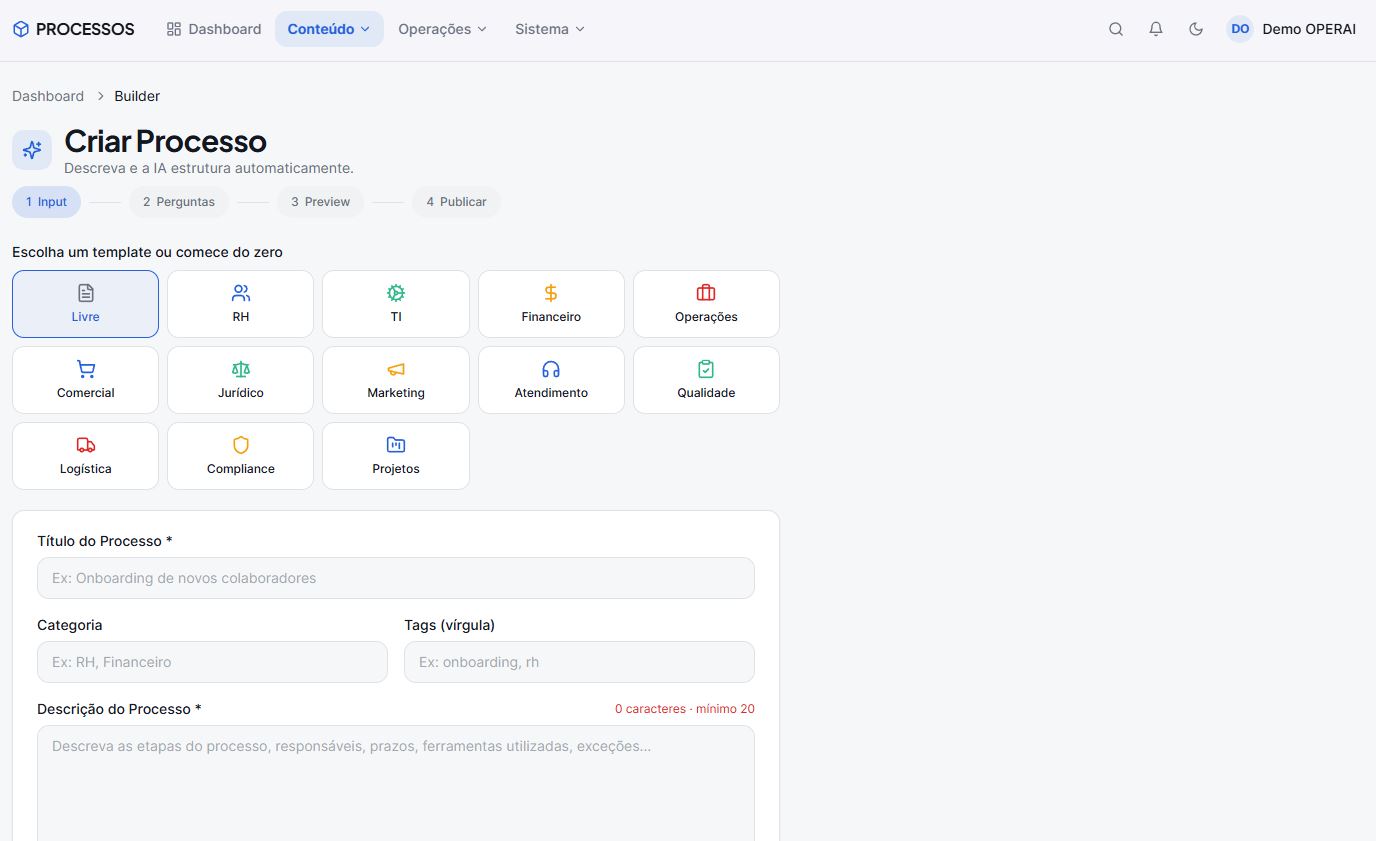1376x841 pixels.
Task: Jump to step 4 Publicar
Action: click(456, 202)
